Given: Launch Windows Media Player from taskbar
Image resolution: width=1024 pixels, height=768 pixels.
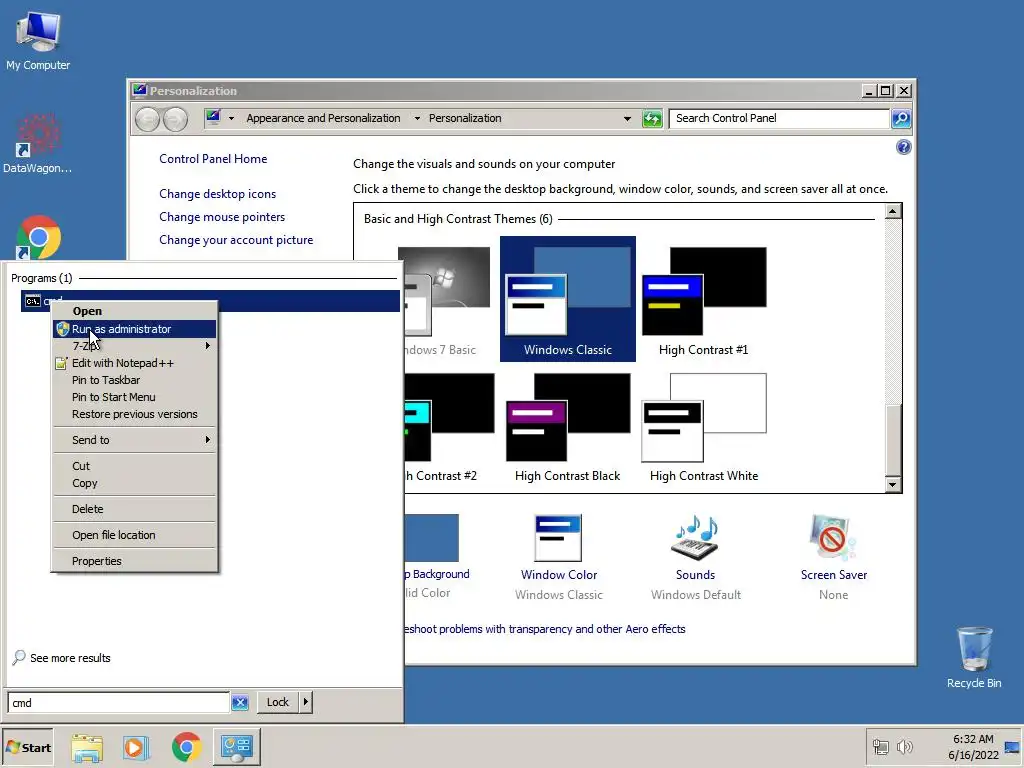Looking at the screenshot, I should [x=136, y=747].
